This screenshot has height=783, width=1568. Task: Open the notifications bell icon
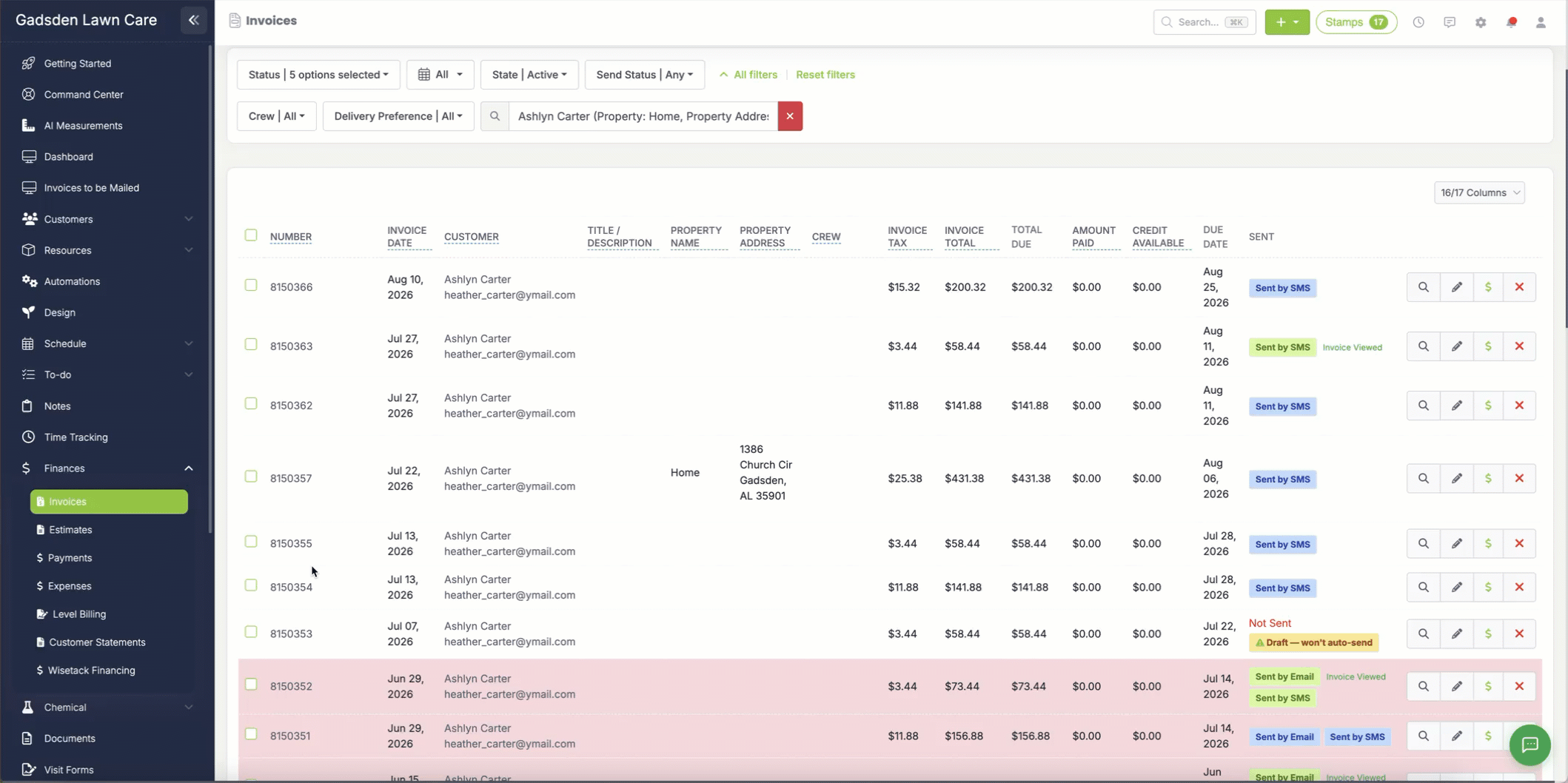tap(1511, 22)
